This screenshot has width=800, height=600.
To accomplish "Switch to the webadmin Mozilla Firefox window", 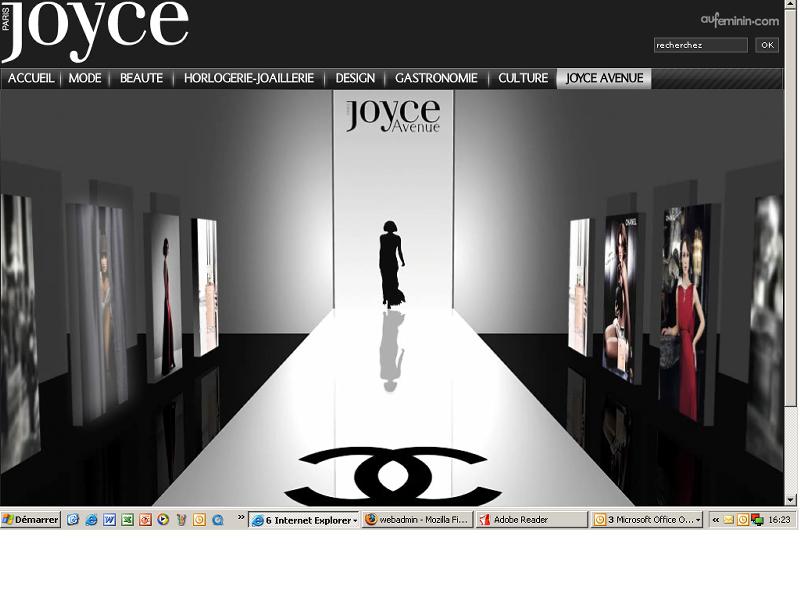I will pyautogui.click(x=418, y=520).
